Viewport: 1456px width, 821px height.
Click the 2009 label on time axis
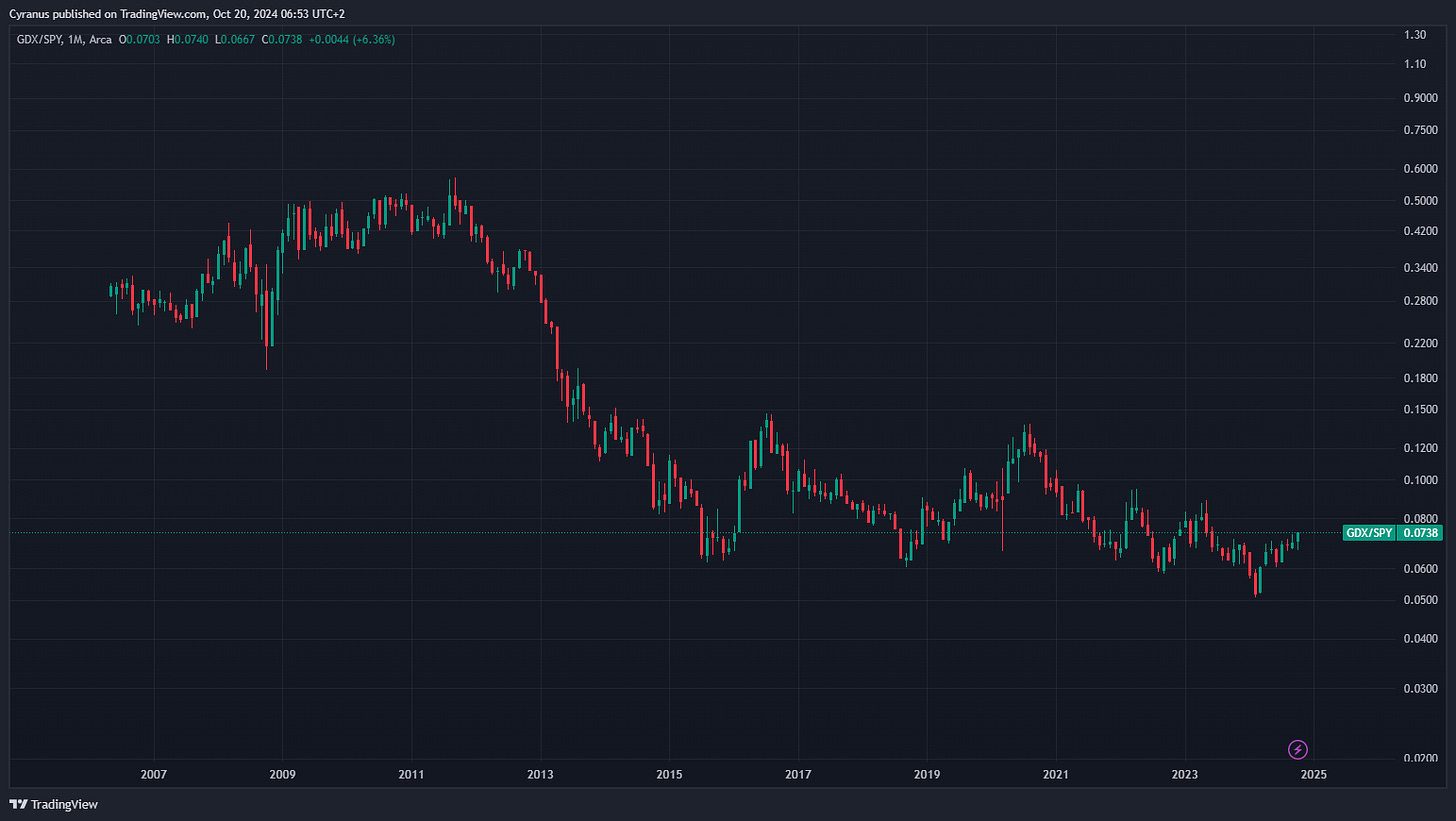tap(282, 774)
